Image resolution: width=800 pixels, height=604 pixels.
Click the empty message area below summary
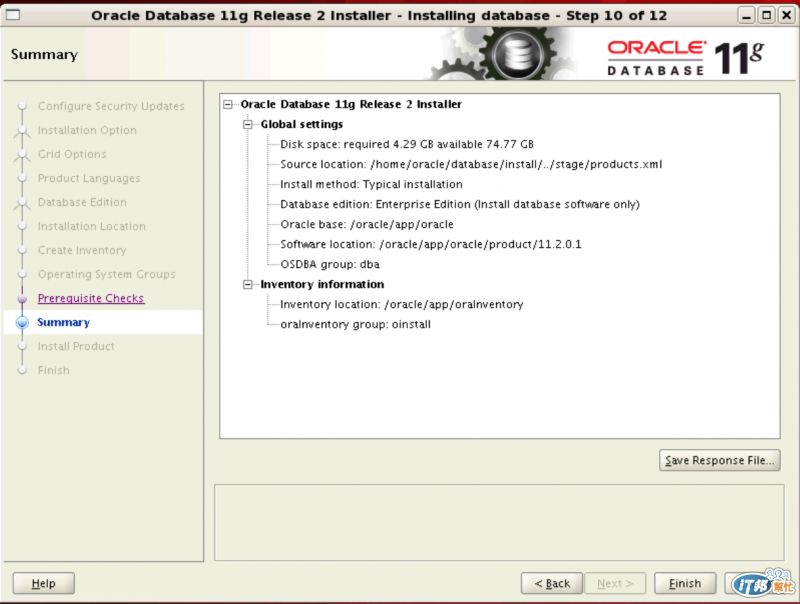click(499, 523)
